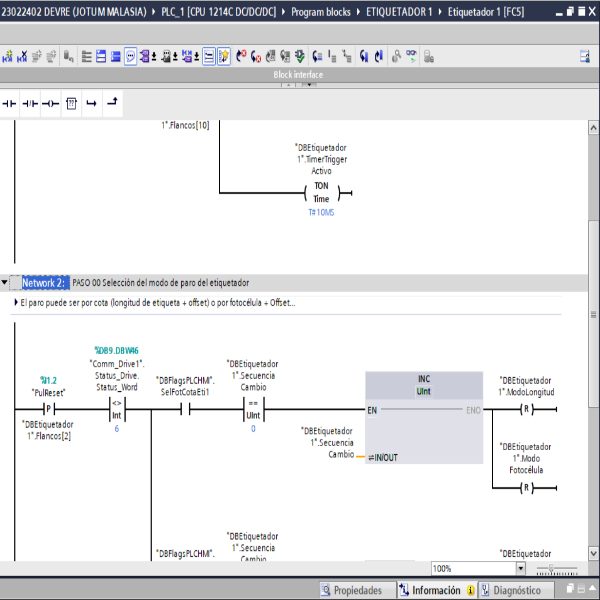The image size is (600, 600).
Task: Float the editor window button in title bar
Action: click(570, 11)
